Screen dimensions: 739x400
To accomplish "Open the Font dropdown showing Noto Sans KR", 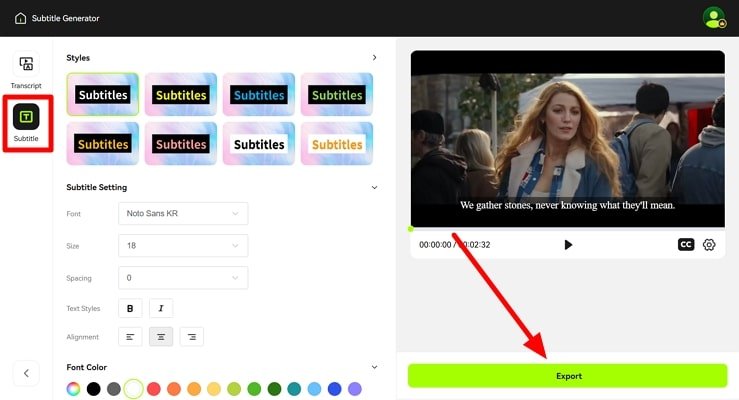I will coord(182,214).
